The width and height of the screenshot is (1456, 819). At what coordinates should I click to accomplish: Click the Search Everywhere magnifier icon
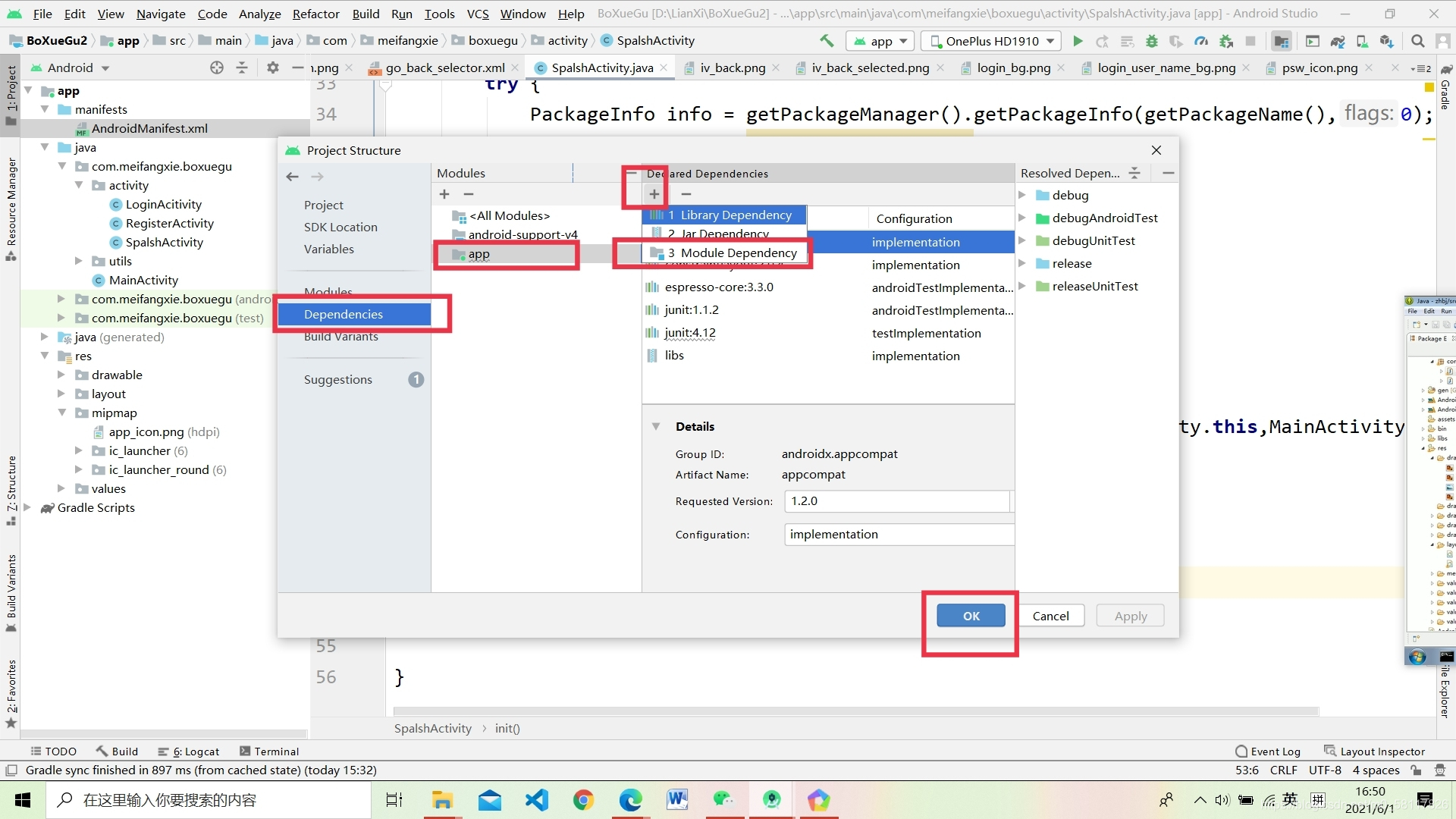point(1417,41)
